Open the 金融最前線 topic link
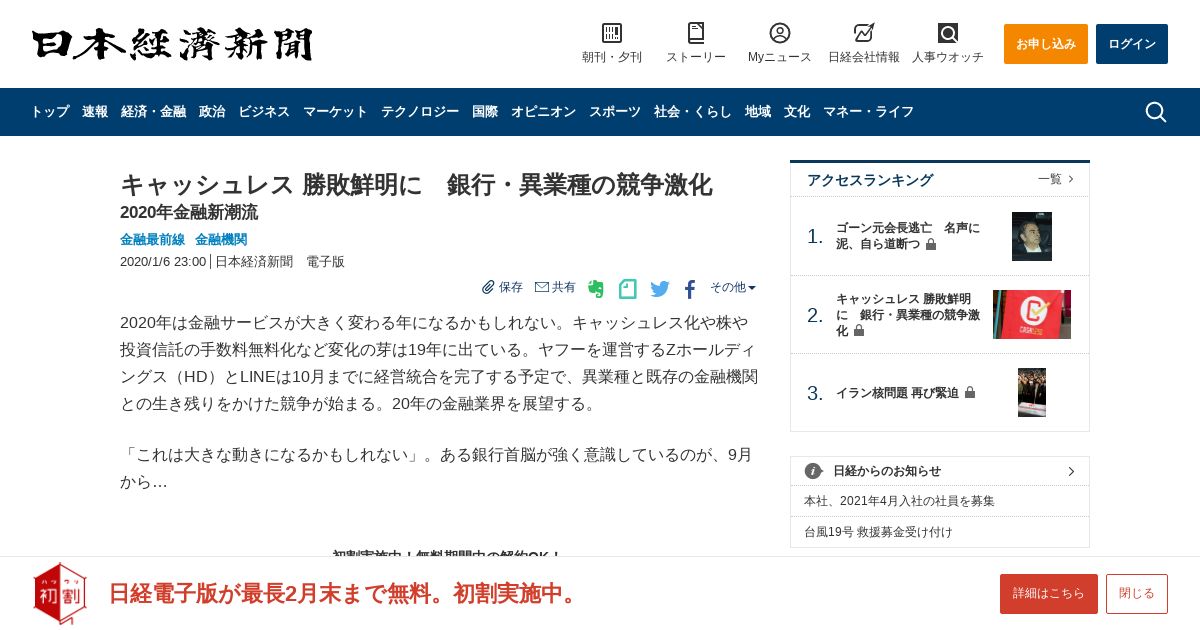This screenshot has width=1200, height=630. (x=152, y=240)
